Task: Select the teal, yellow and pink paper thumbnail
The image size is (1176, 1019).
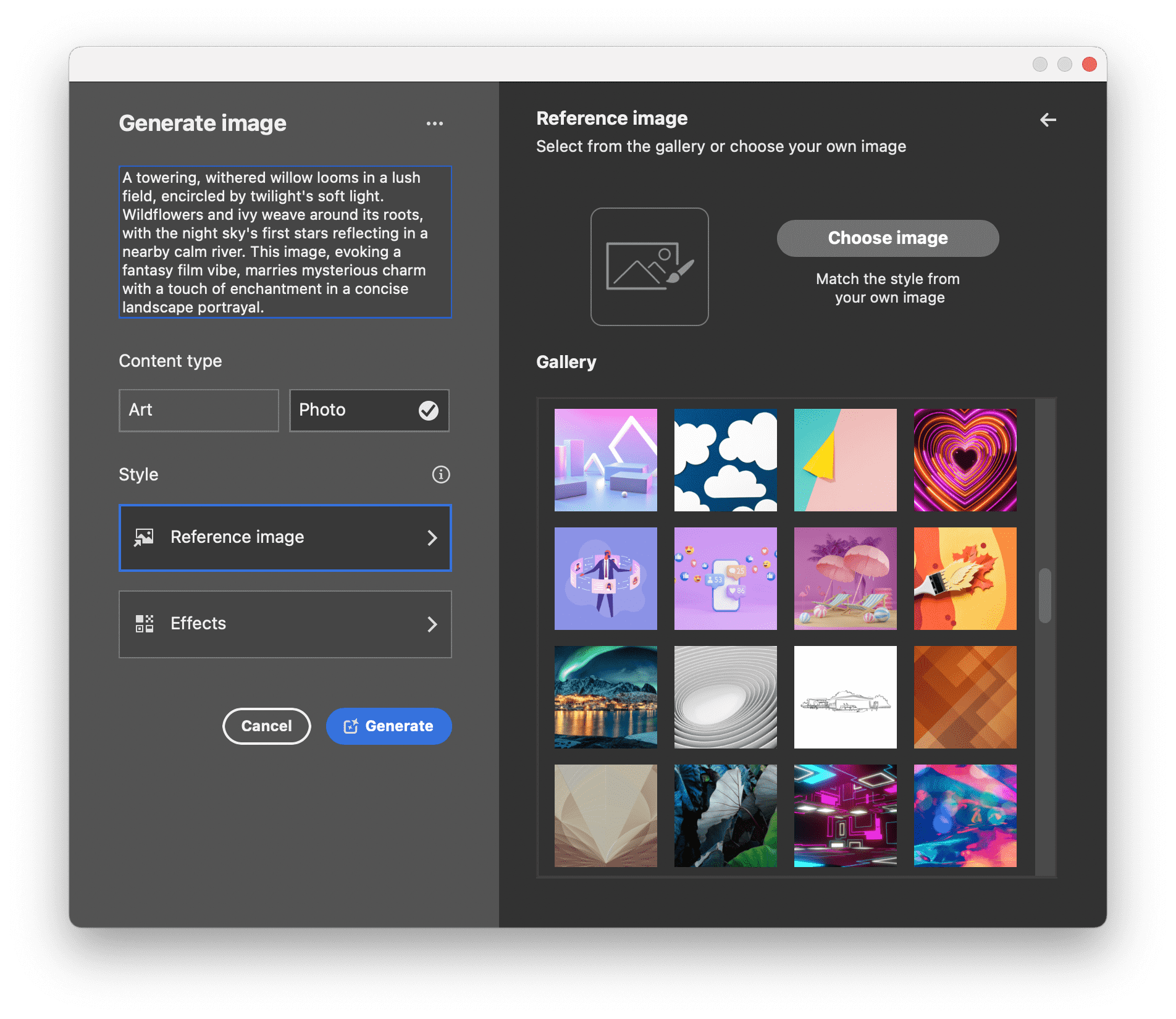Action: [x=846, y=460]
